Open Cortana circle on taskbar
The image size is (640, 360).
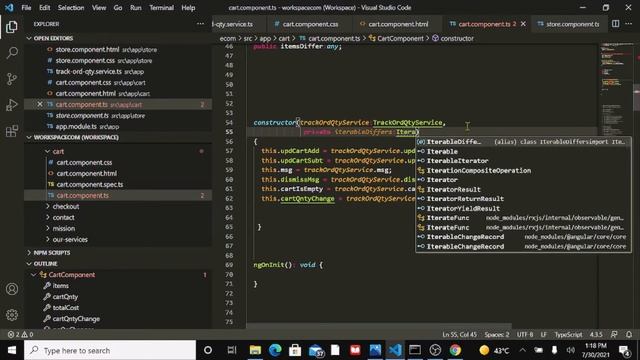pyautogui.click(x=208, y=350)
